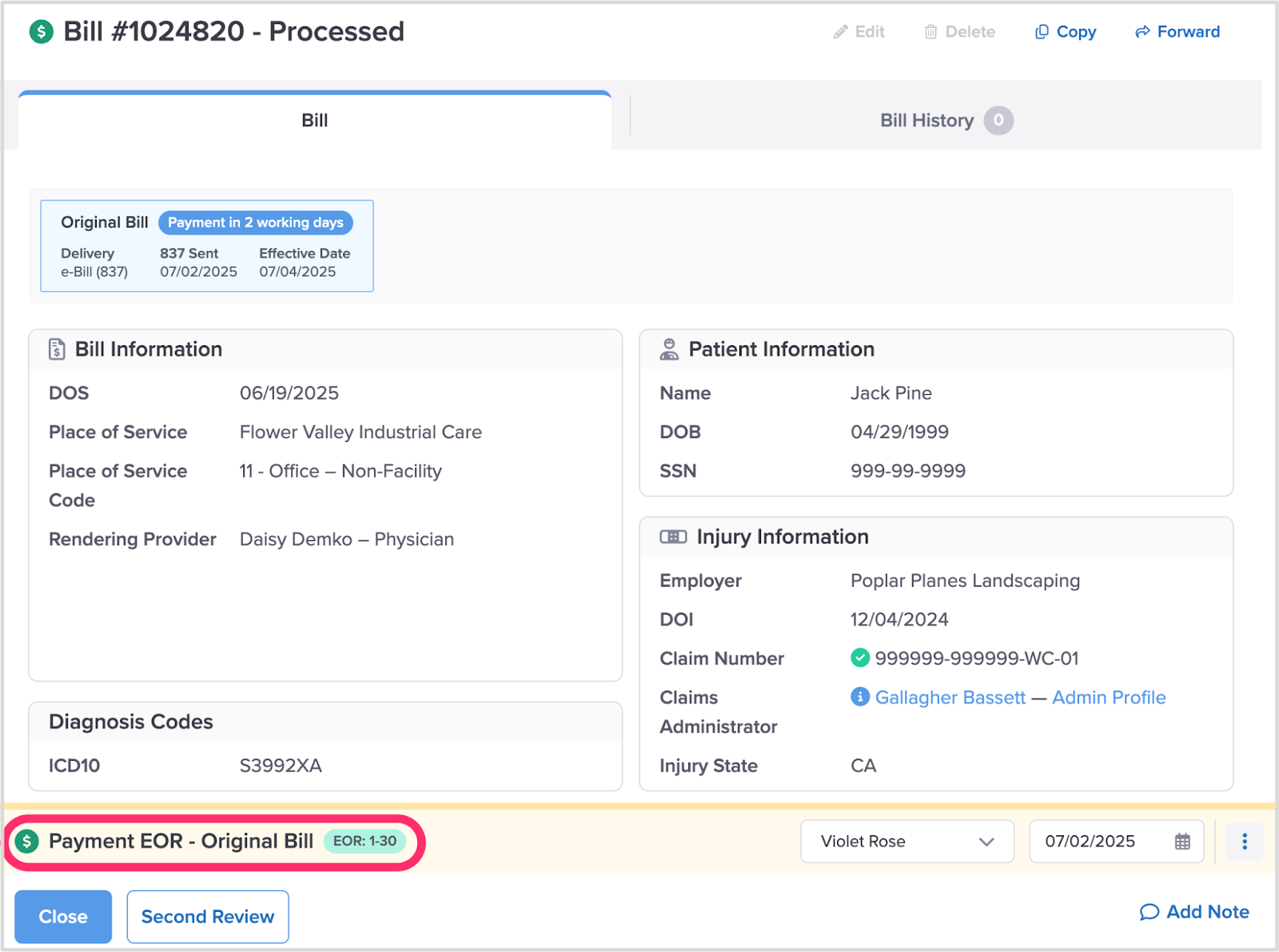Open the Admin Profile link
Image resolution: width=1279 pixels, height=952 pixels.
(1108, 697)
